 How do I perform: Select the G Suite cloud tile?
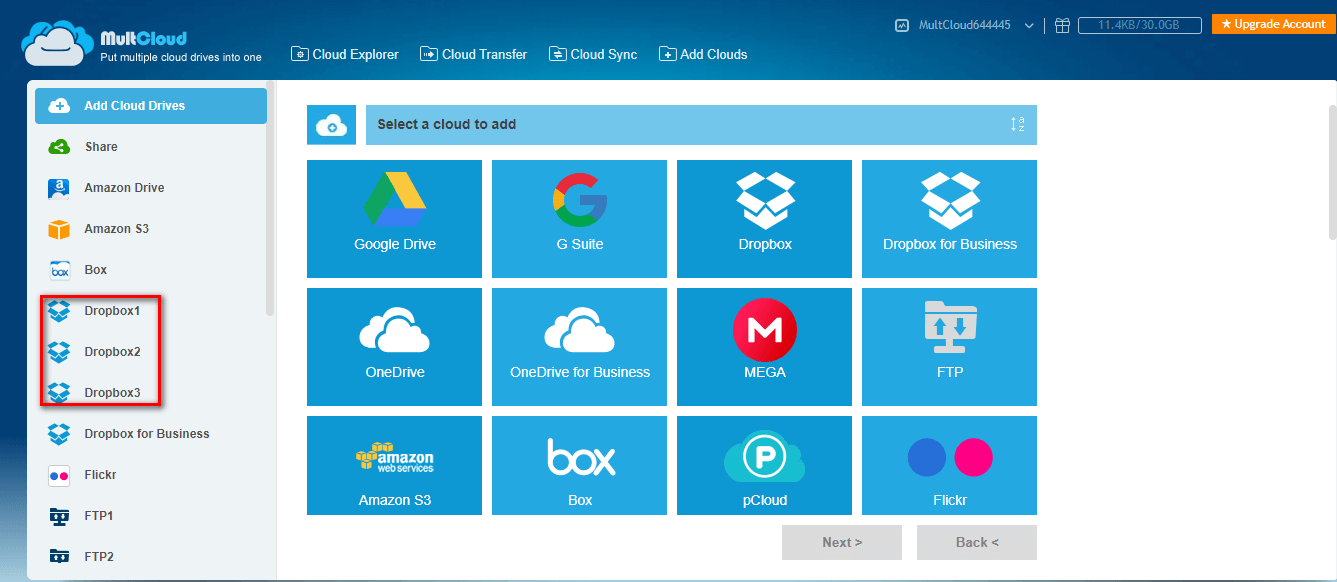579,219
